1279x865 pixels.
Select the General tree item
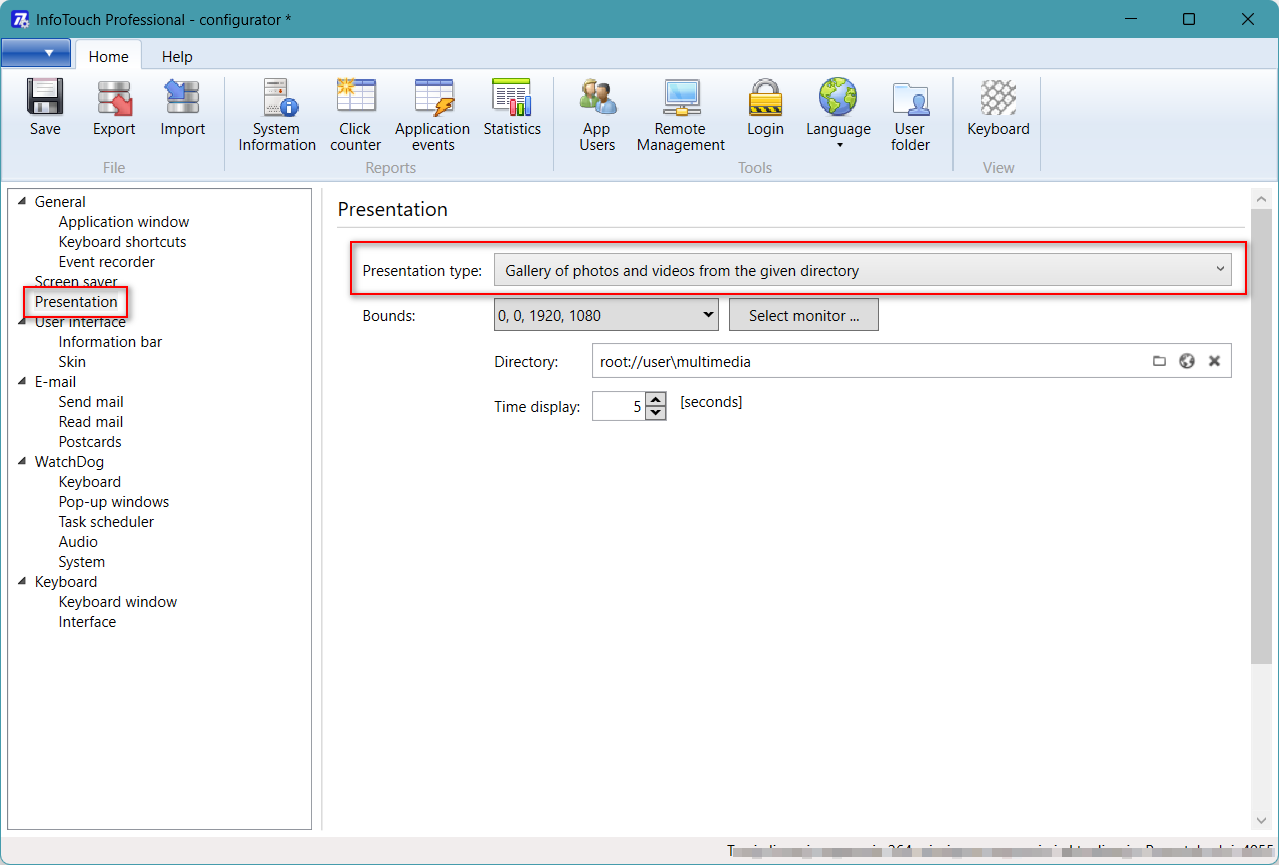tap(60, 201)
